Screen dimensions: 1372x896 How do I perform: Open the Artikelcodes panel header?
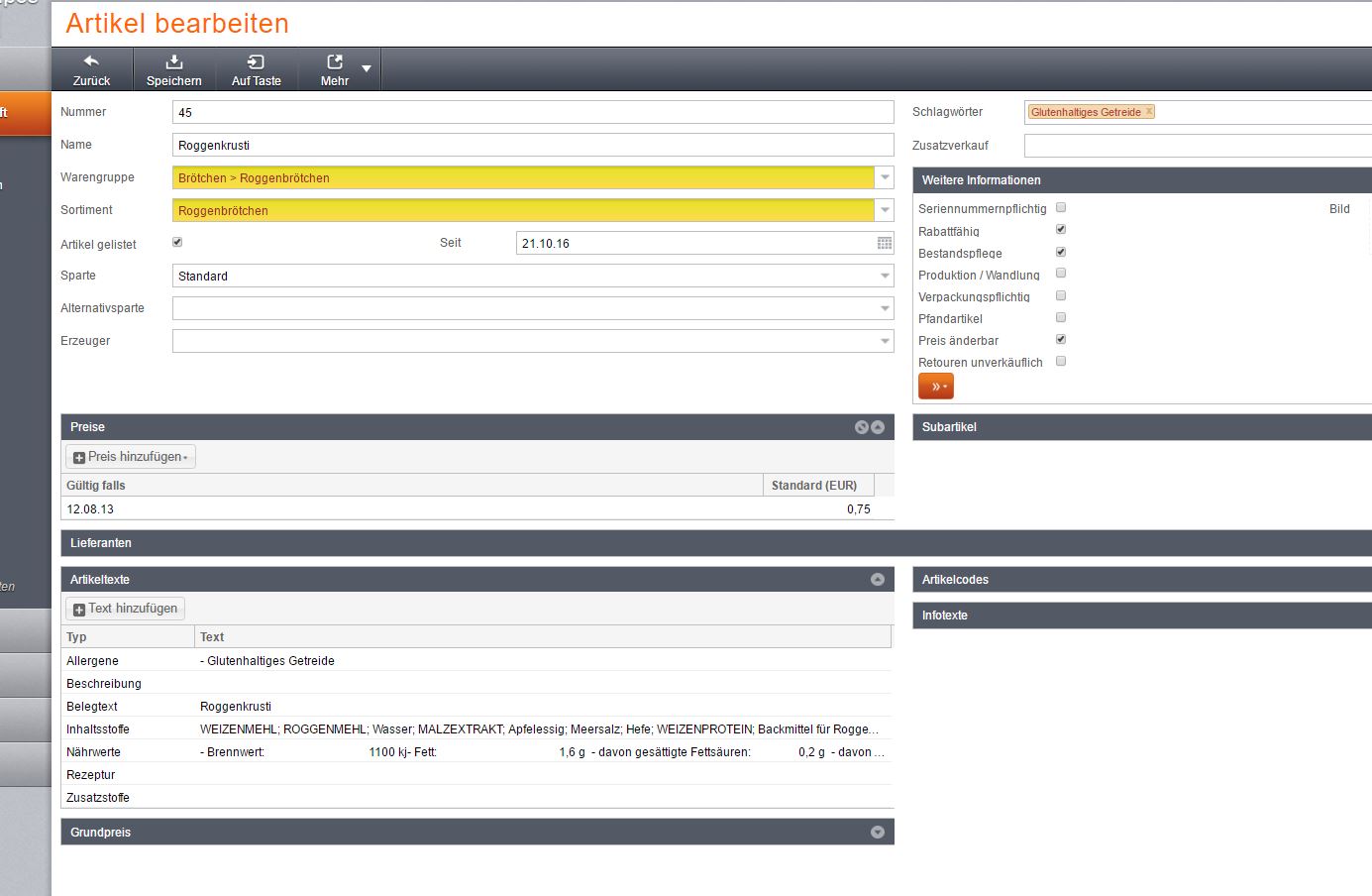click(955, 580)
